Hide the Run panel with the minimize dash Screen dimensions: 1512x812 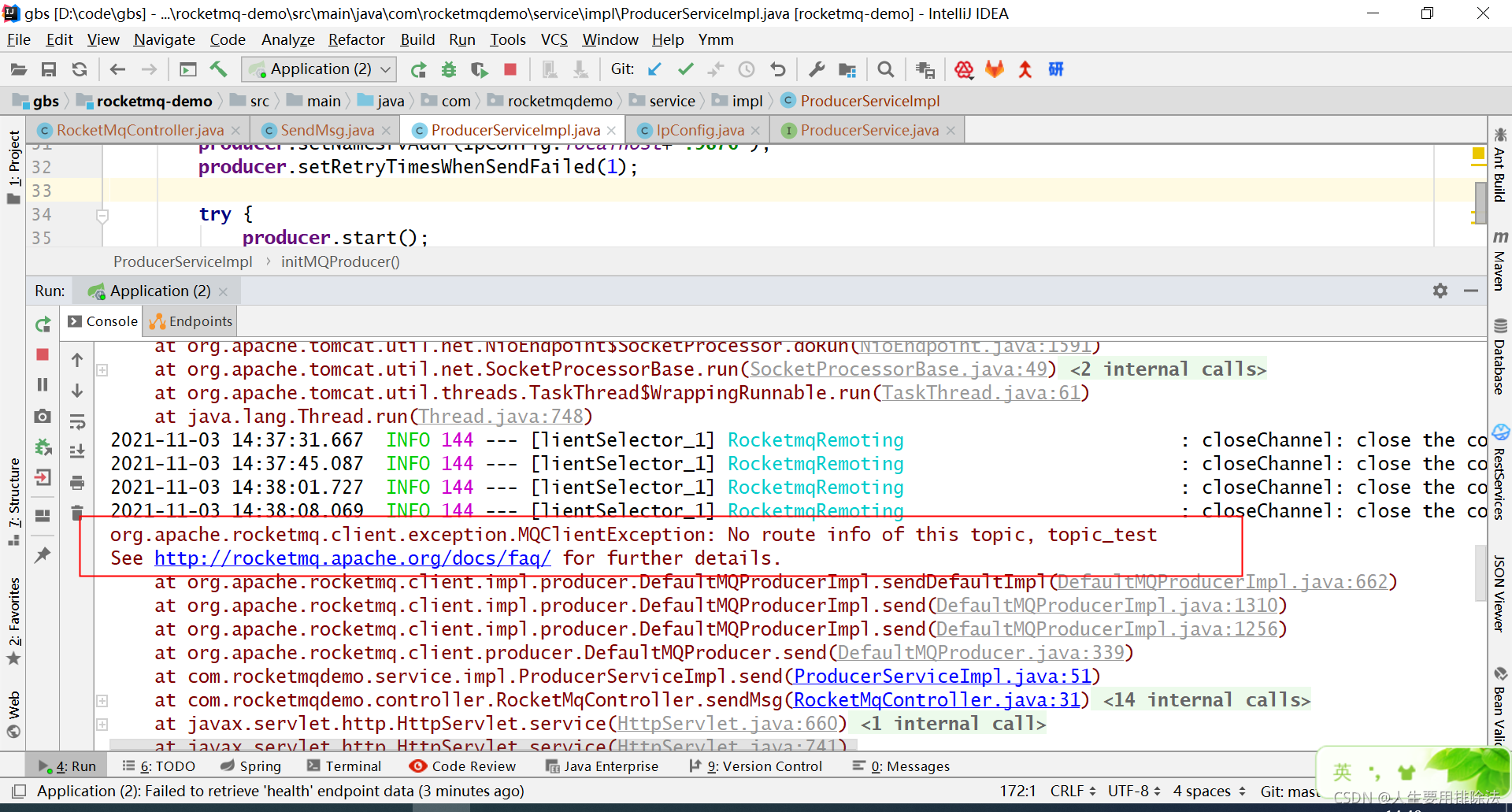coord(1471,291)
